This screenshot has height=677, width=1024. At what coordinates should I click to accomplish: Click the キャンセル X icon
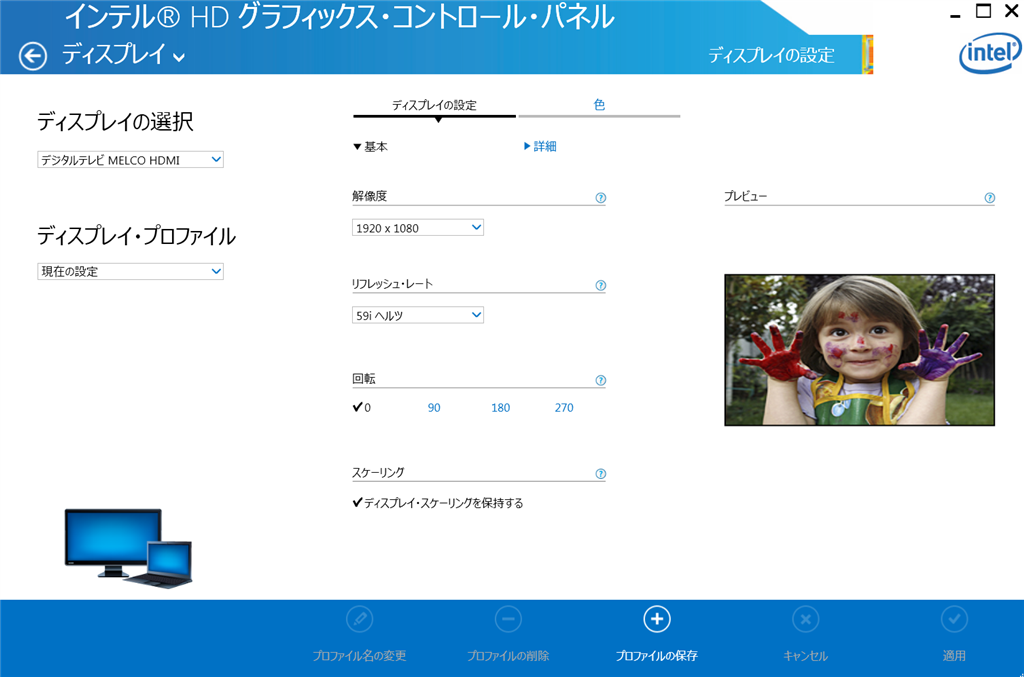806,619
